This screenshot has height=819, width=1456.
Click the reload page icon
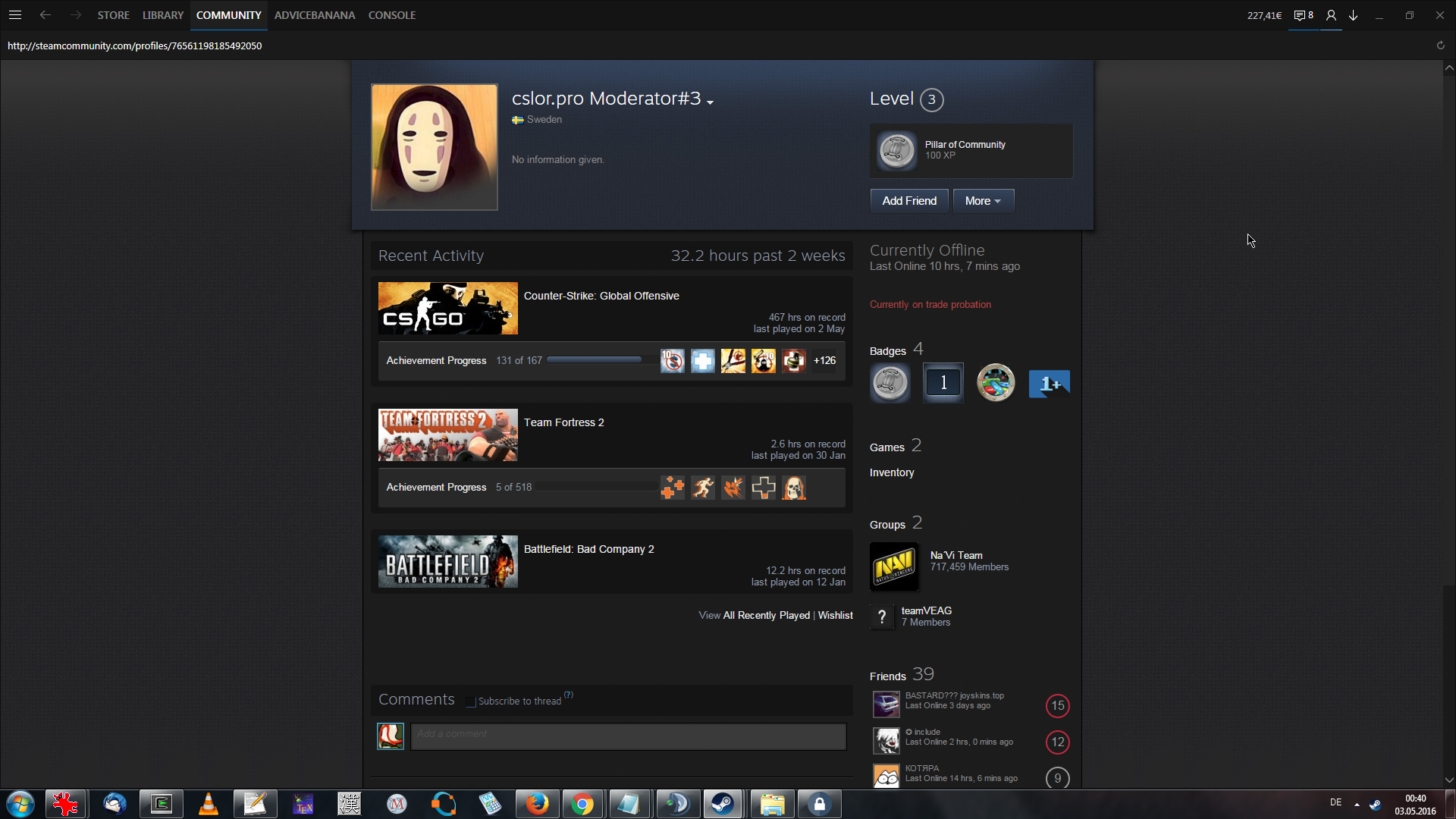pos(1440,45)
